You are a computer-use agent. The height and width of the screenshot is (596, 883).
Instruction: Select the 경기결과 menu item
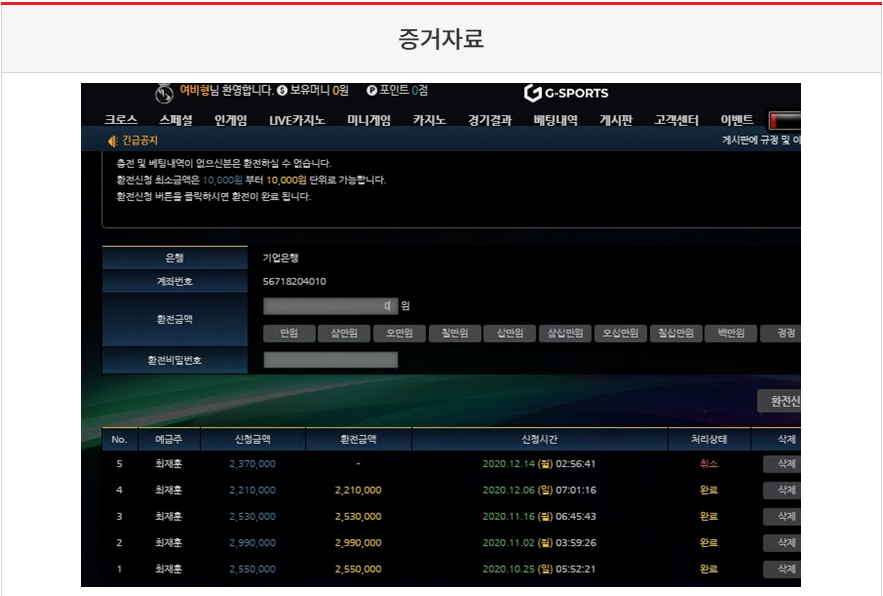point(489,120)
